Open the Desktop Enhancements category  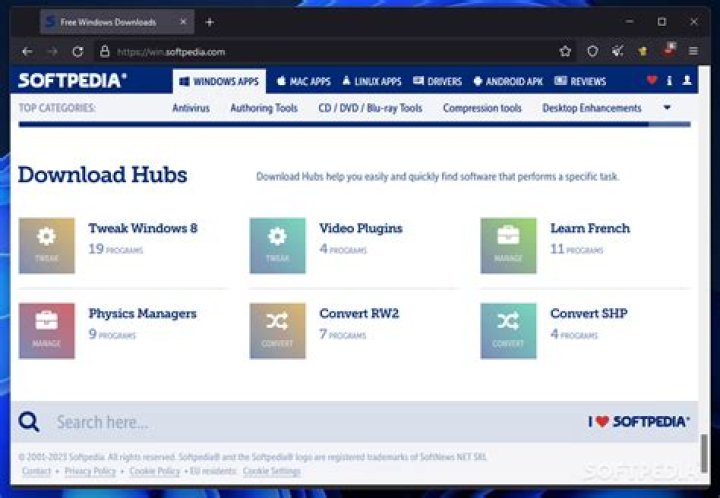coord(592,108)
